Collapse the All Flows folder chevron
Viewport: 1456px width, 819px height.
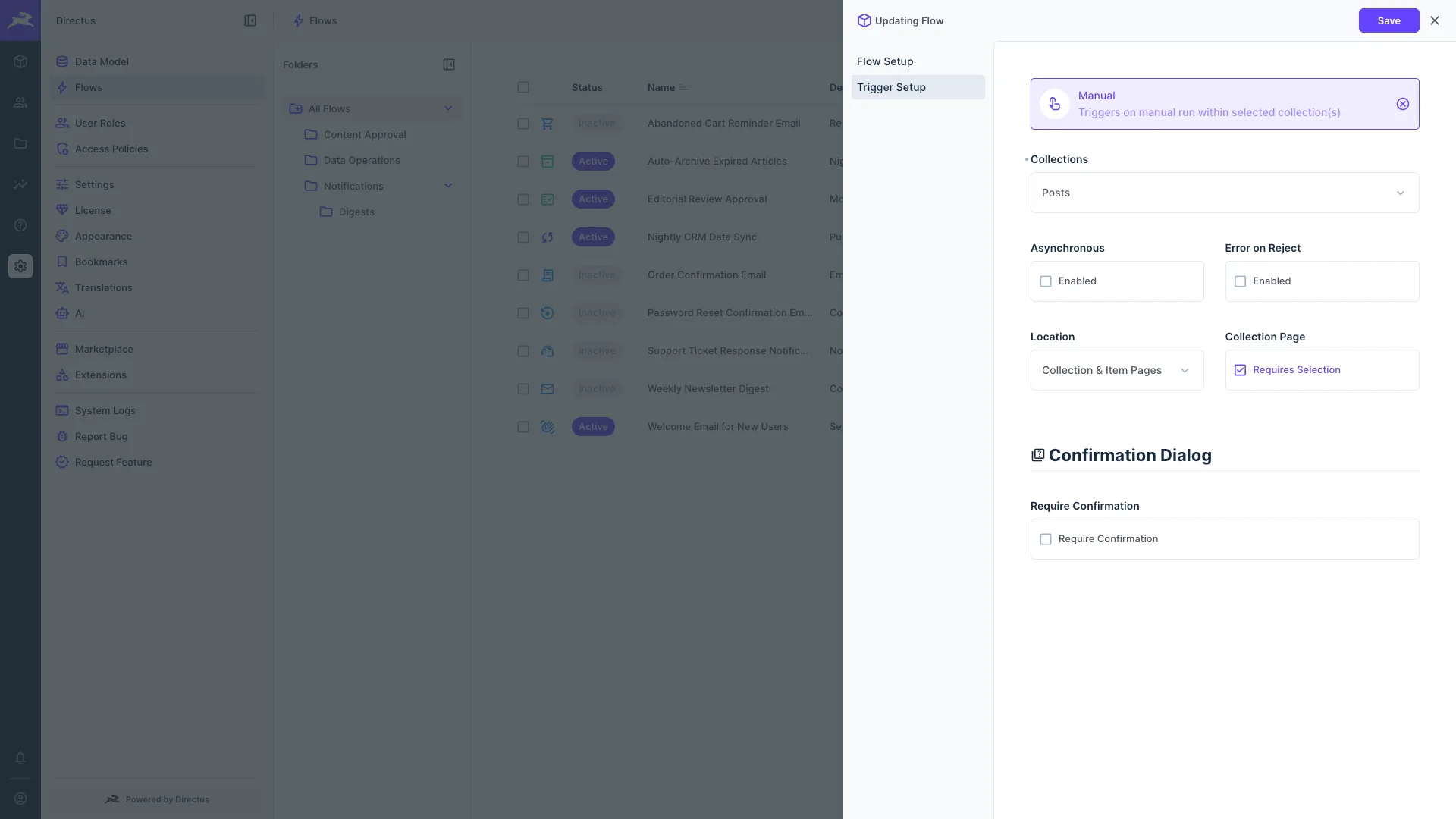[448, 108]
